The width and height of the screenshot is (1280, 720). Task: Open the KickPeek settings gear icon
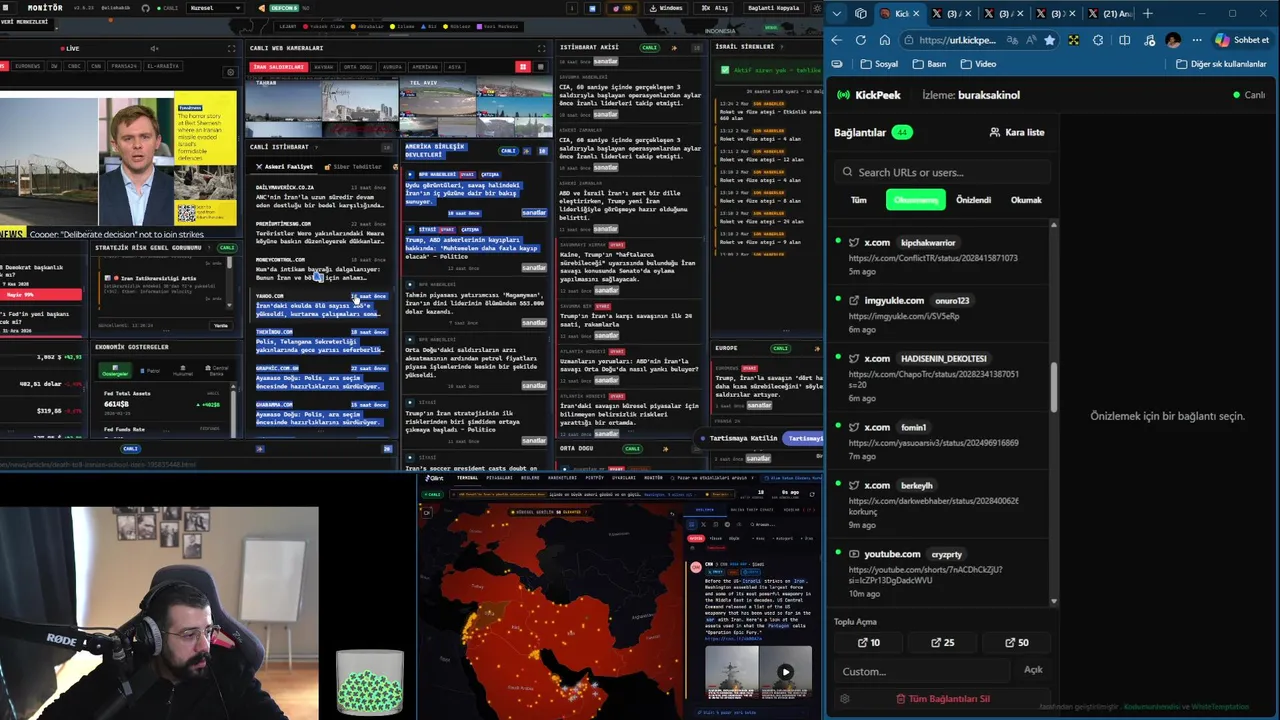(844, 699)
